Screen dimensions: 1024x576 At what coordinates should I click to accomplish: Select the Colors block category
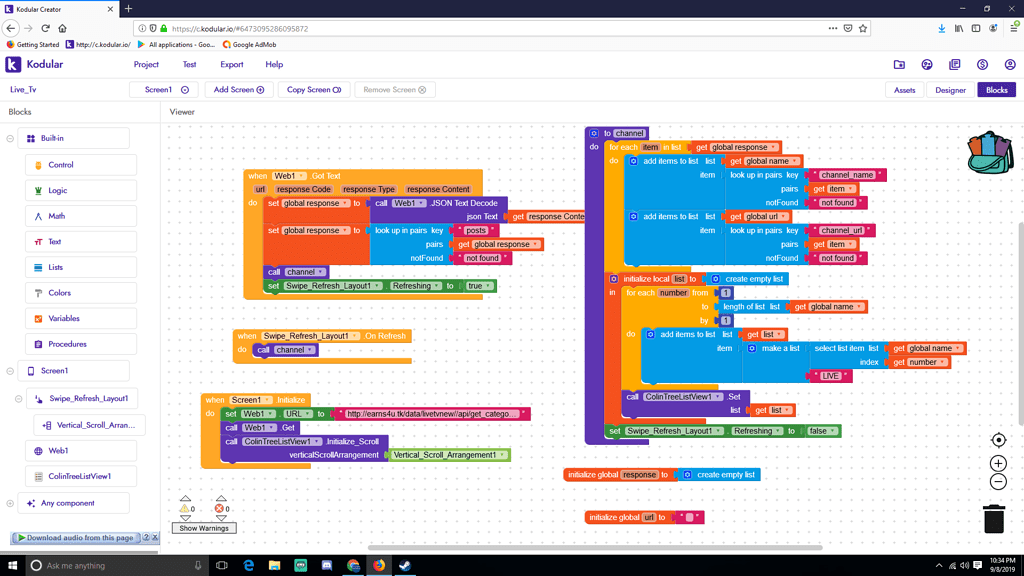click(x=60, y=293)
